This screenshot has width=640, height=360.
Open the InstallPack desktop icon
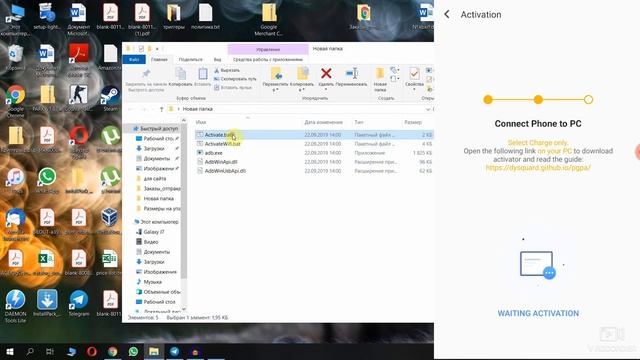tap(47, 303)
